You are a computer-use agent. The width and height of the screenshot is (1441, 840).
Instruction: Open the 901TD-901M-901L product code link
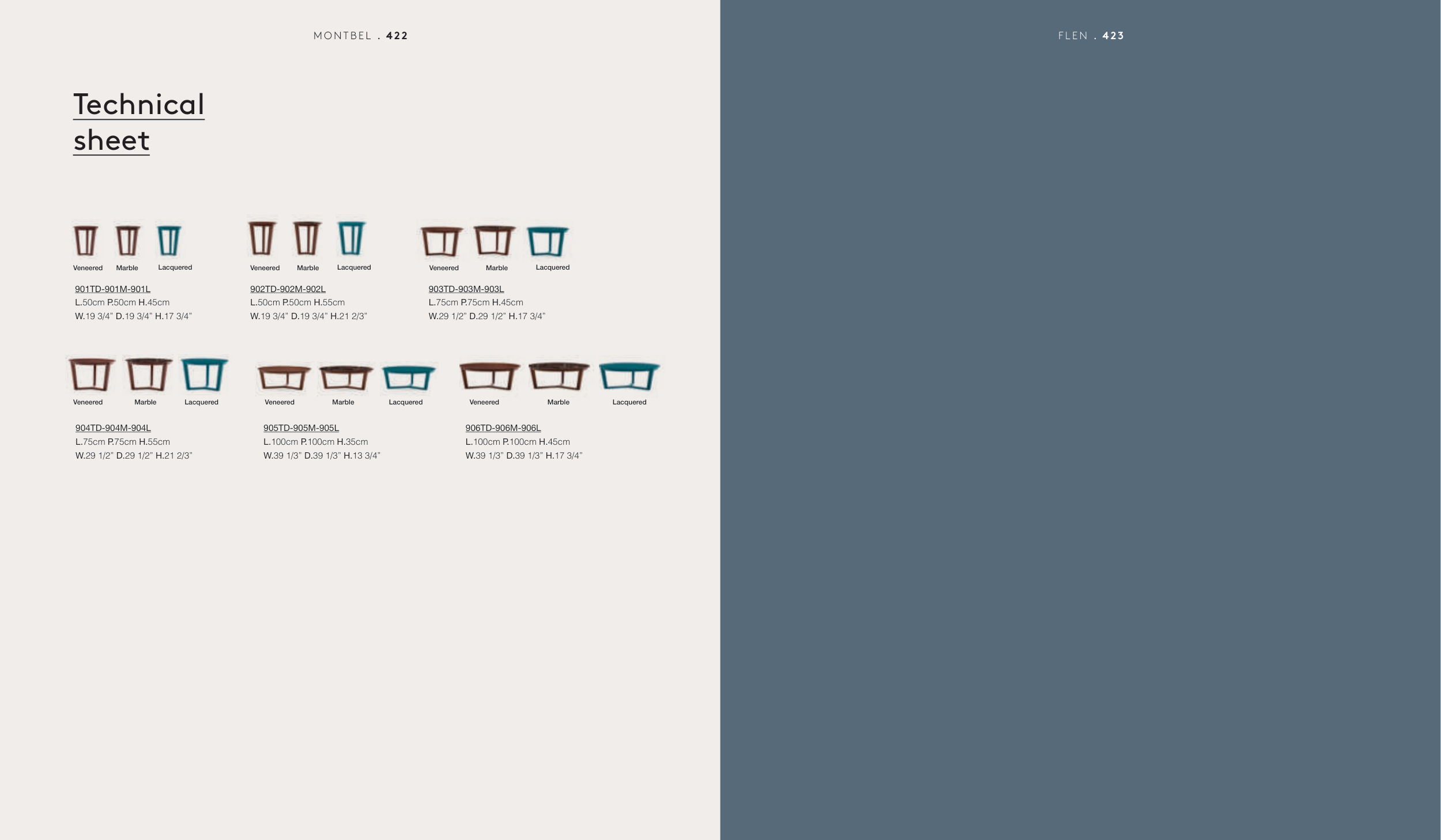pyautogui.click(x=112, y=289)
